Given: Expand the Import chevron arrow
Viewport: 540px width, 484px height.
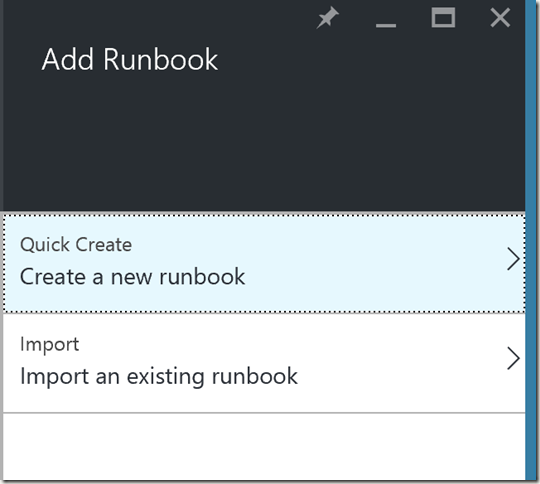Looking at the screenshot, I should point(513,359).
